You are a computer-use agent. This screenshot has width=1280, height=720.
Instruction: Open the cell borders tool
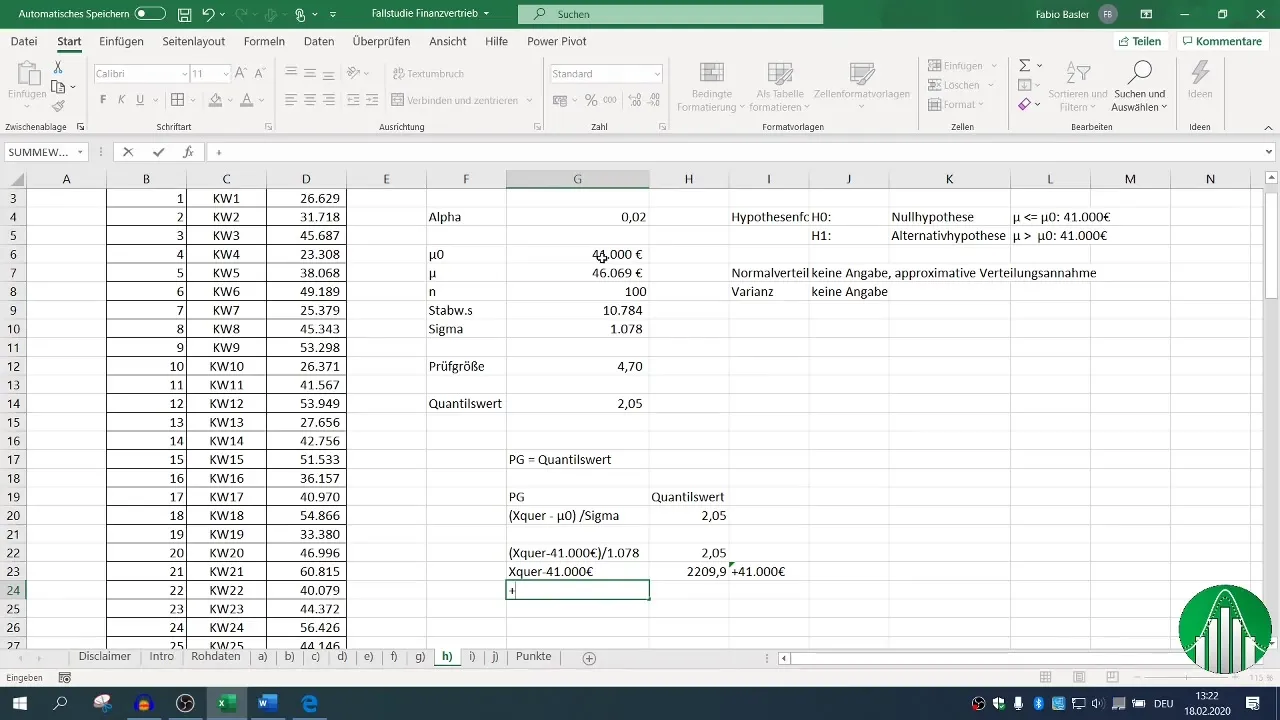pos(177,100)
